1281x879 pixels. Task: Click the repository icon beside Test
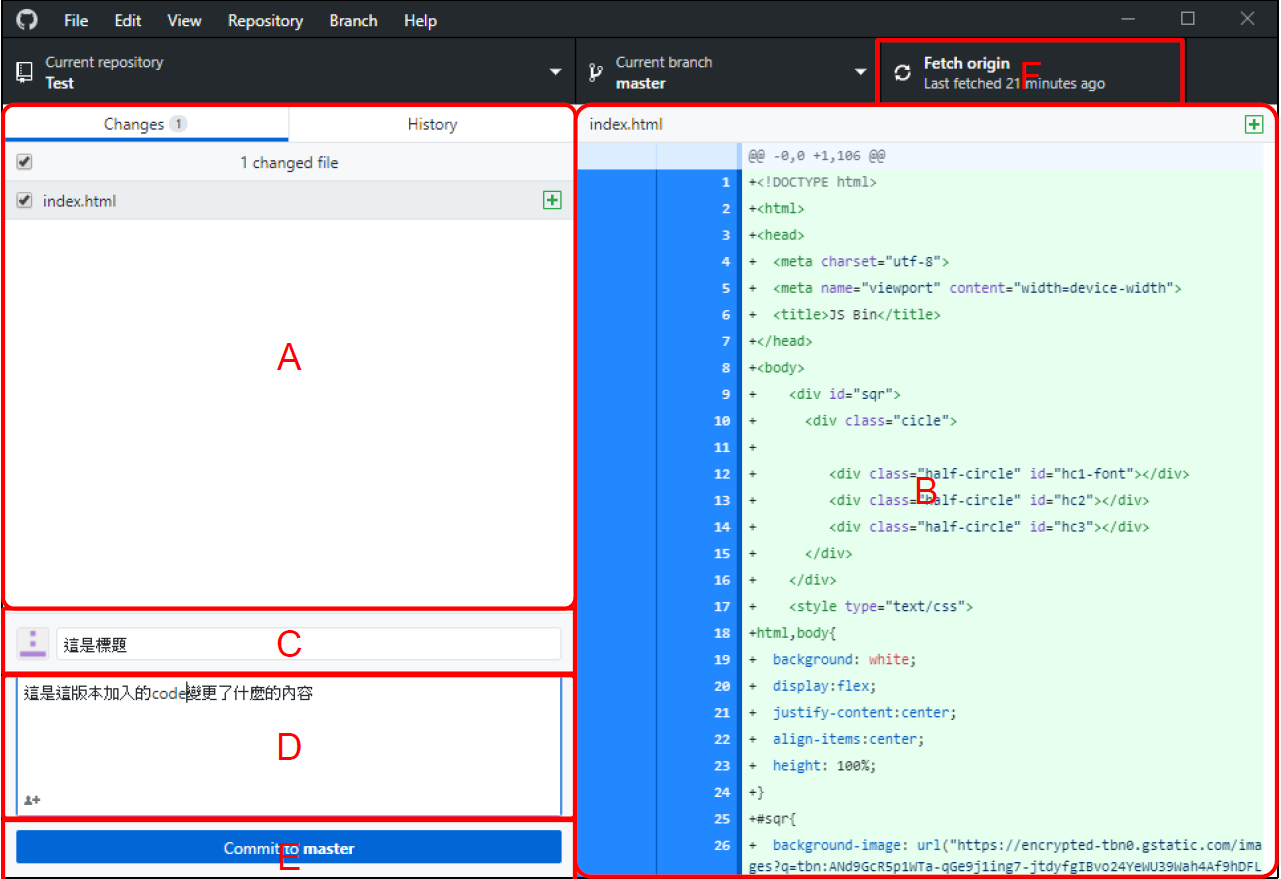(x=25, y=73)
